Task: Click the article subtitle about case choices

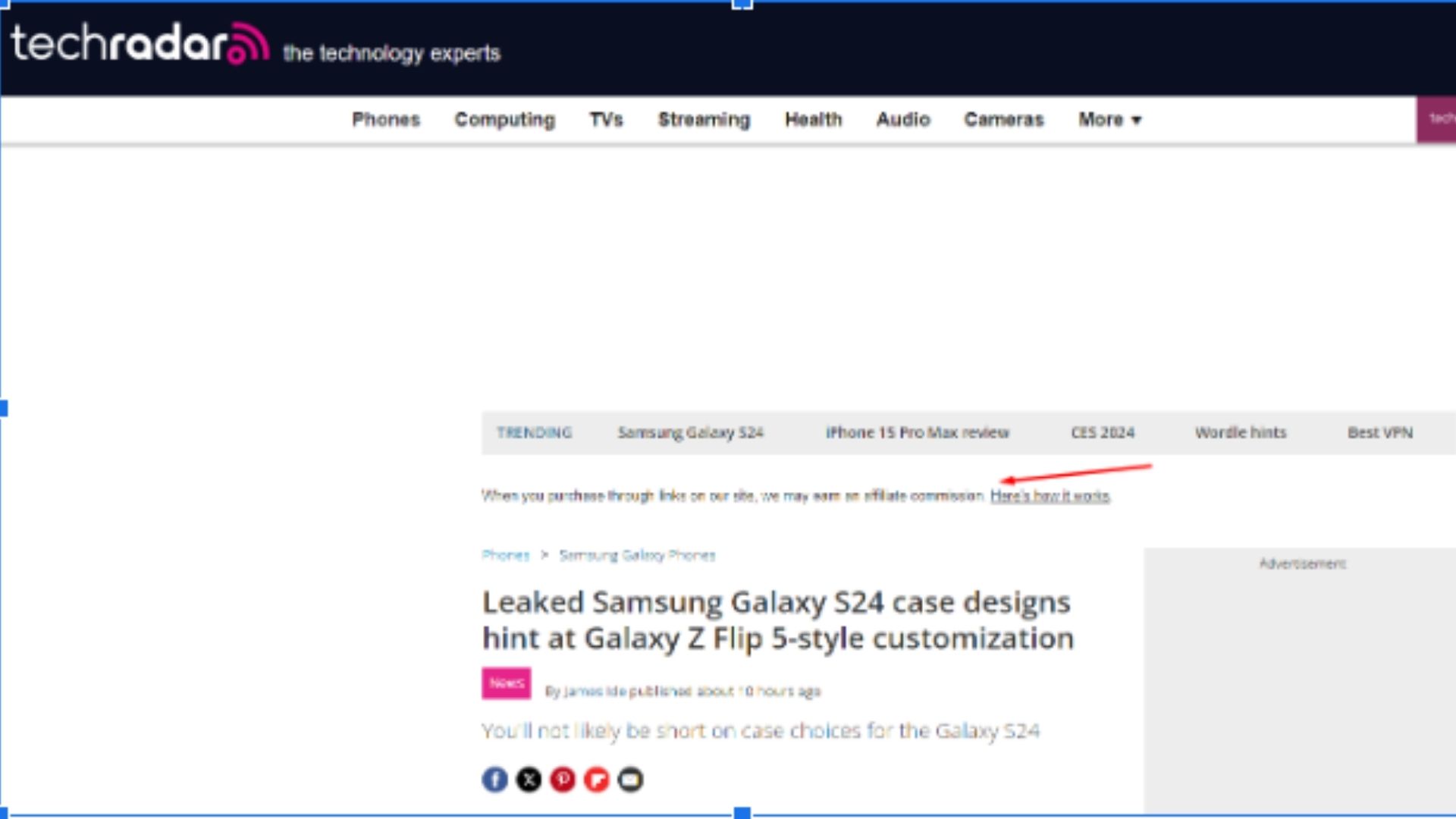Action: [x=761, y=731]
